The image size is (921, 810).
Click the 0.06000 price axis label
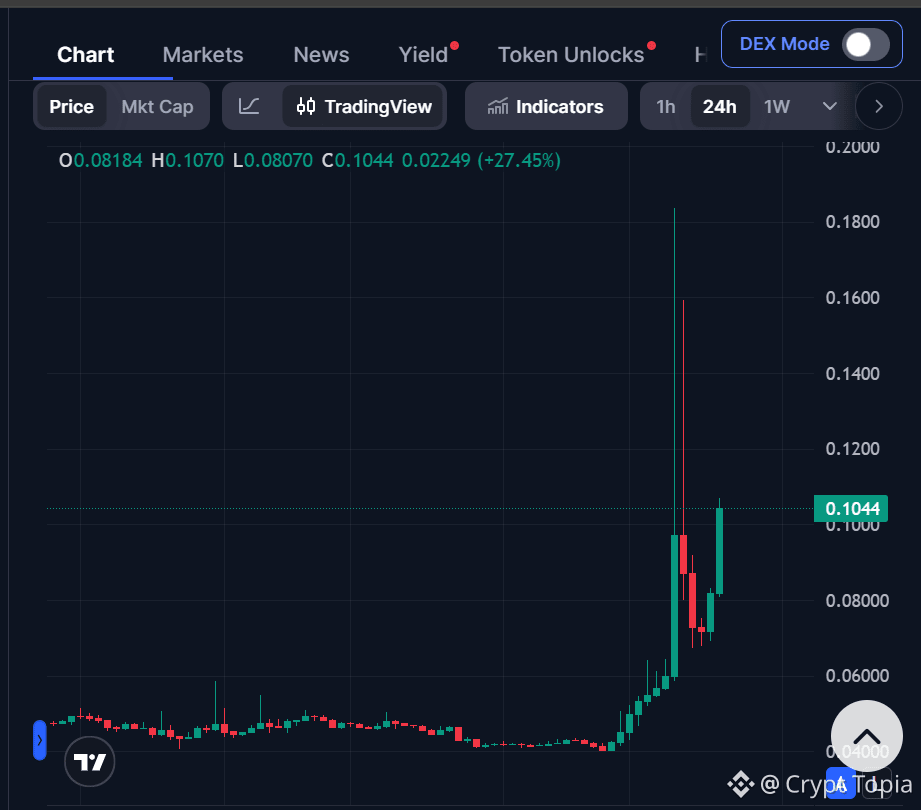(x=857, y=676)
